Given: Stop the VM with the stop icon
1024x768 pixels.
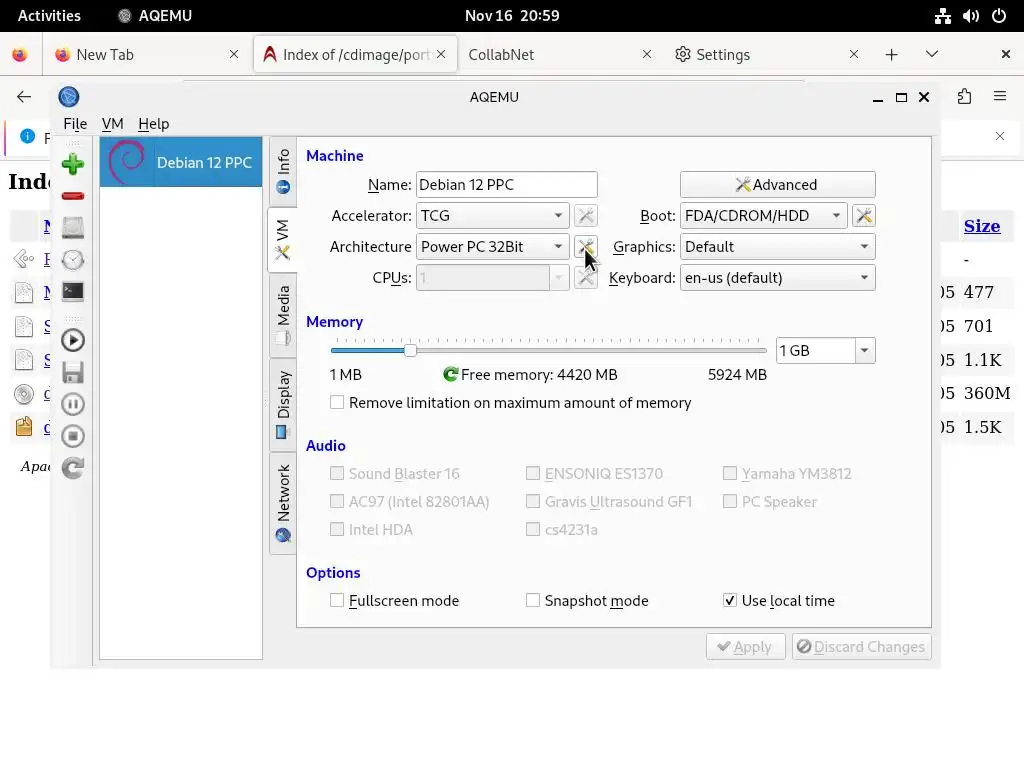Looking at the screenshot, I should 72,436.
